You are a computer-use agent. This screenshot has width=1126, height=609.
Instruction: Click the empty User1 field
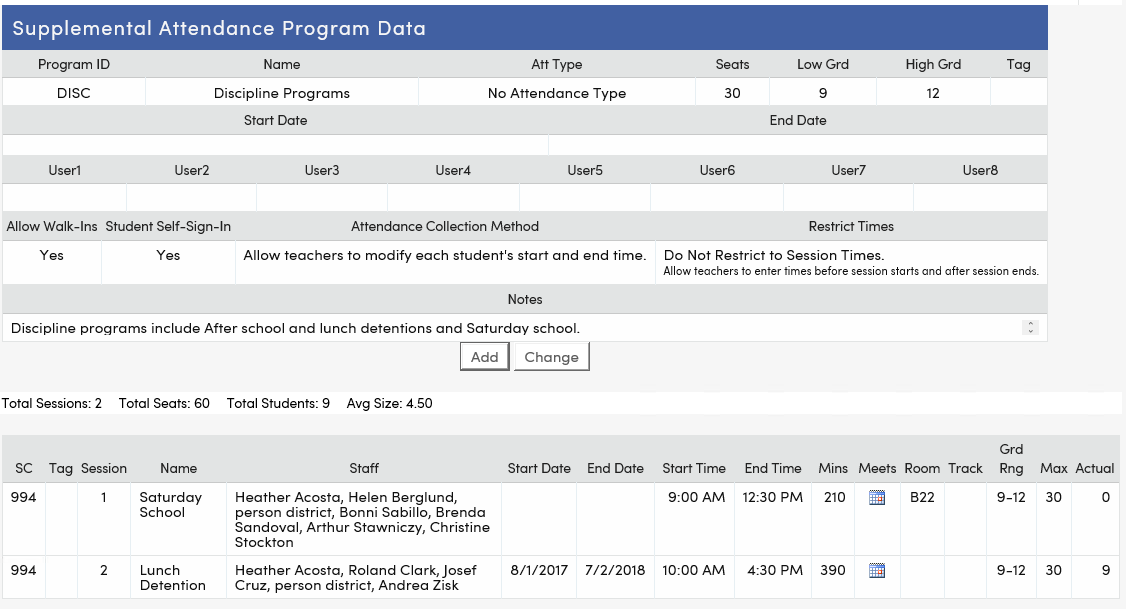tap(65, 197)
